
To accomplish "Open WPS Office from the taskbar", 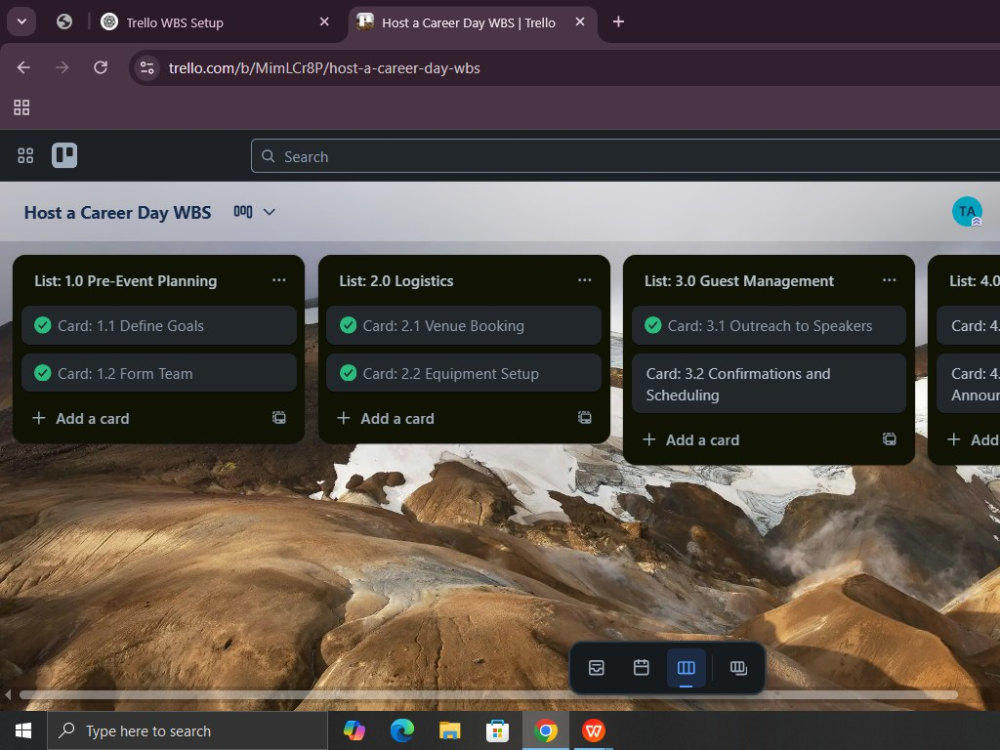I will (594, 730).
